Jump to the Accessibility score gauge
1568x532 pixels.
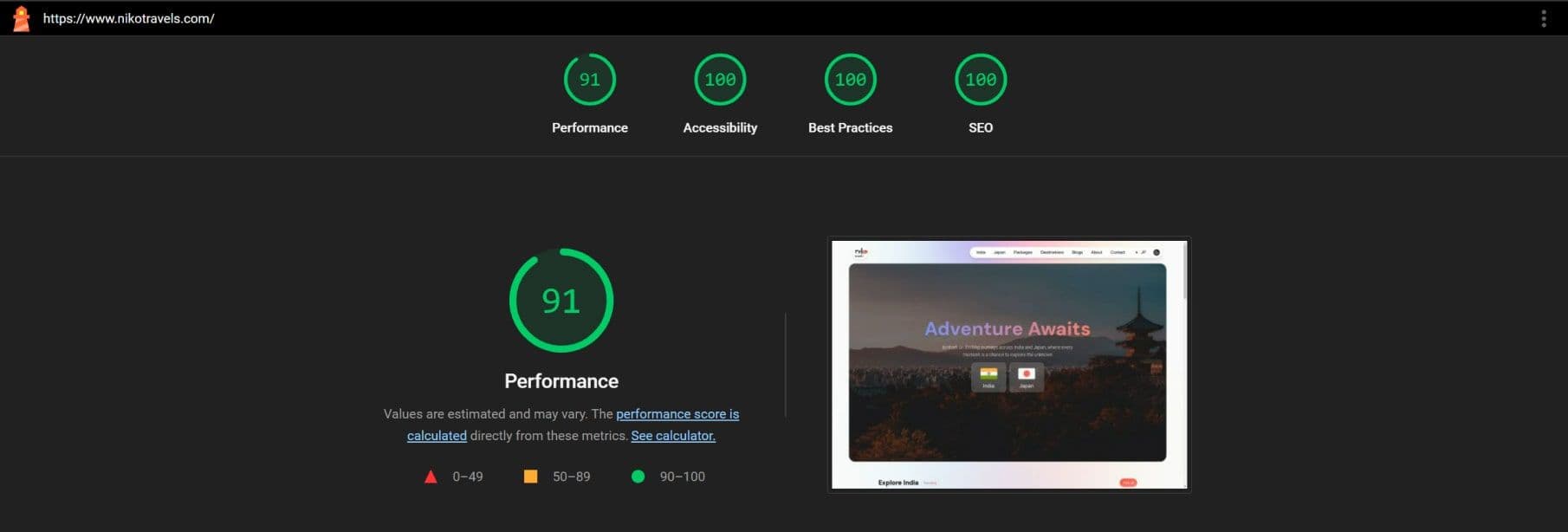pos(720,80)
